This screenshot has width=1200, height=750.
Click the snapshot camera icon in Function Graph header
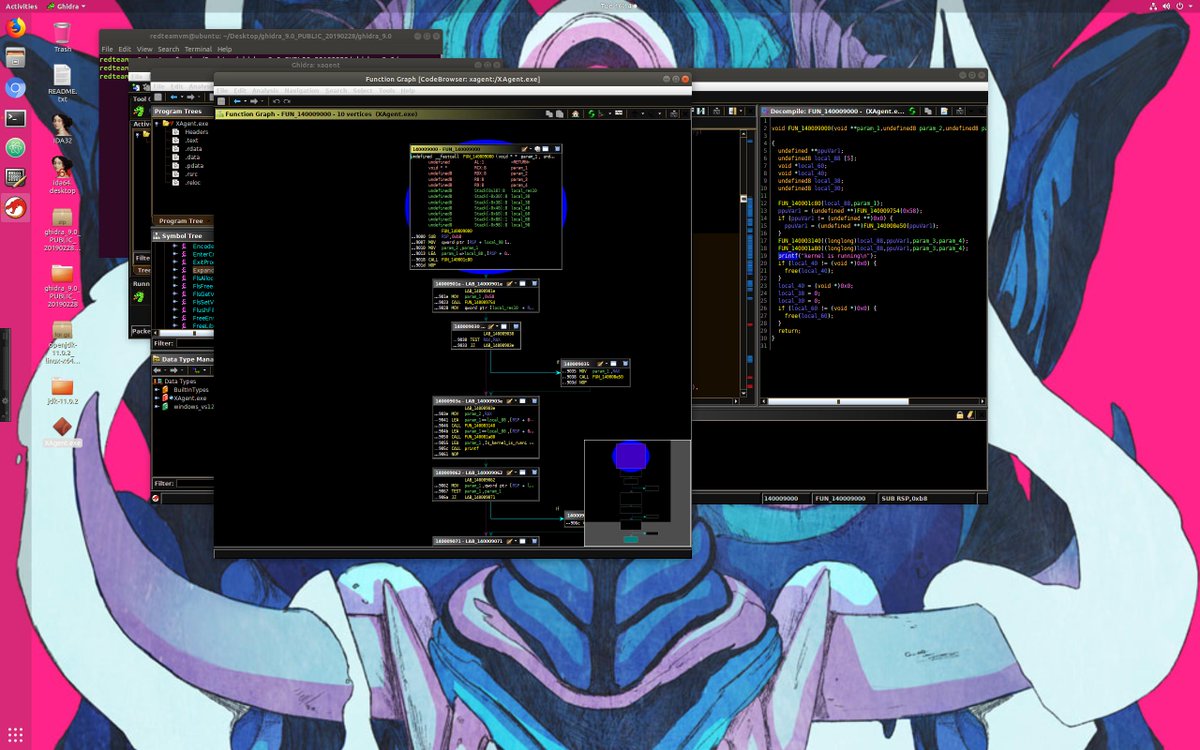click(x=674, y=114)
